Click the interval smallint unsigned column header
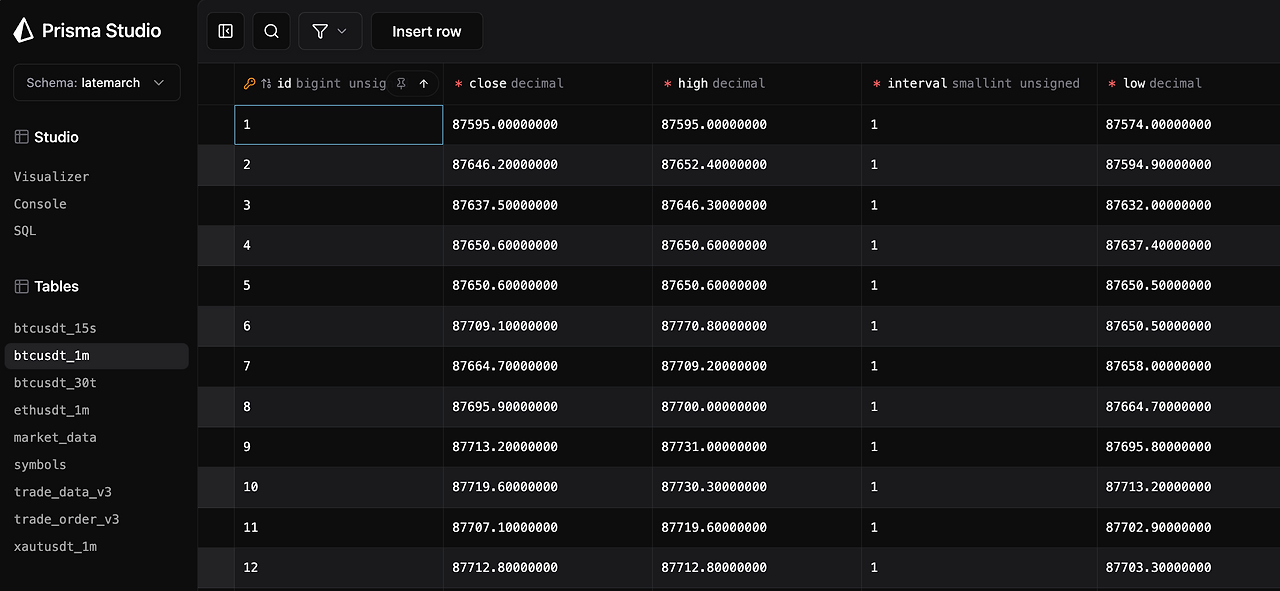 [x=979, y=83]
